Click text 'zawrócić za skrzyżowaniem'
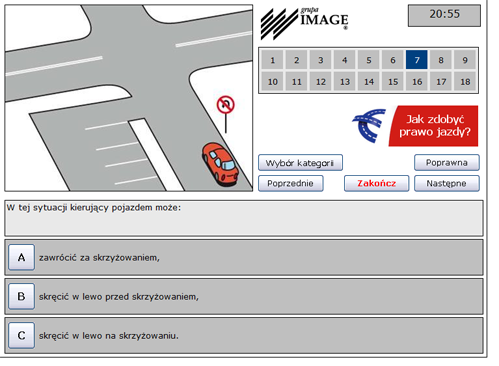This screenshot has width=499, height=366. point(99,258)
